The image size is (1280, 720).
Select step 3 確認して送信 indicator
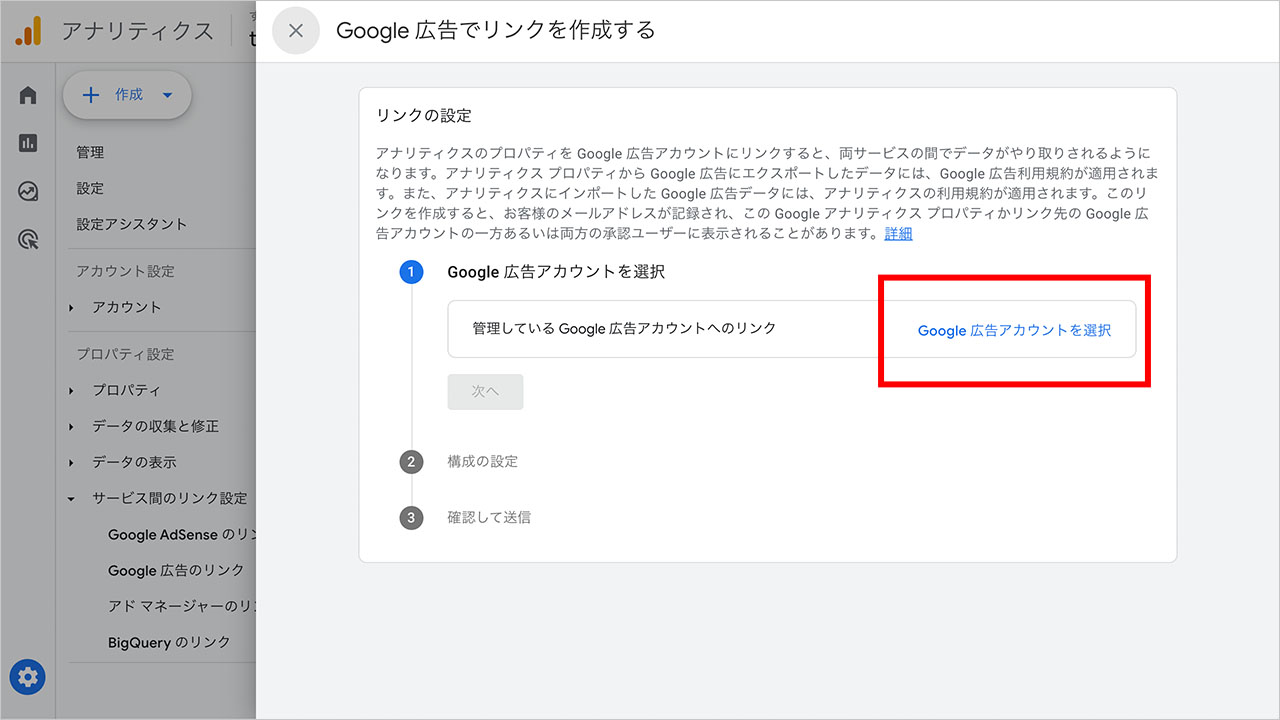411,518
